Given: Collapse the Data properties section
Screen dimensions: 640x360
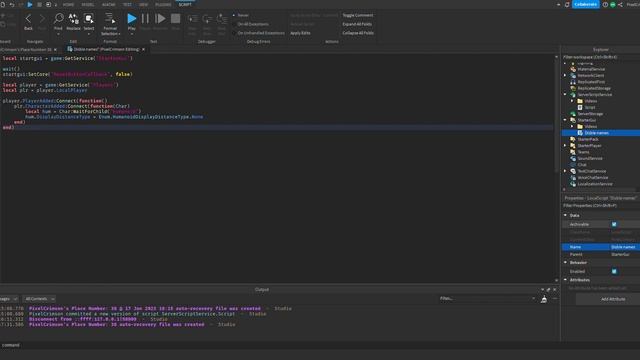Looking at the screenshot, I should [x=565, y=215].
